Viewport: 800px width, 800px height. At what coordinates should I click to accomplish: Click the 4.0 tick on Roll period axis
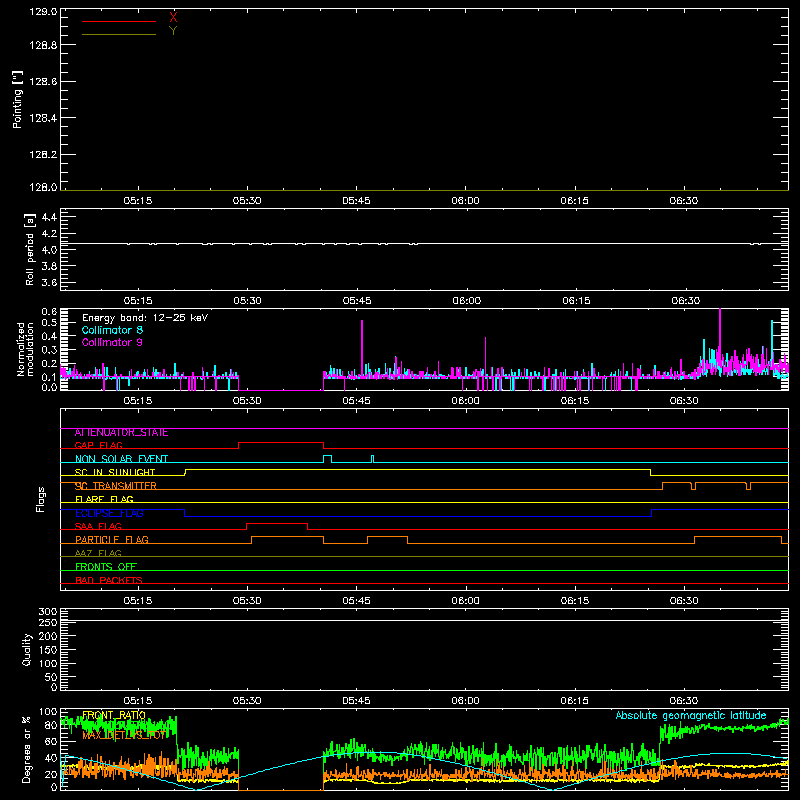[x=49, y=250]
